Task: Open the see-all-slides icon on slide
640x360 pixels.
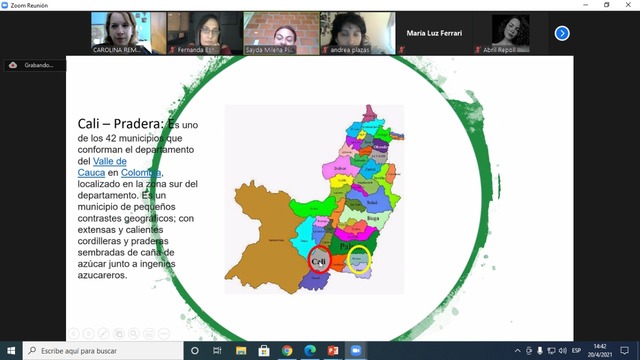Action: click(119, 334)
